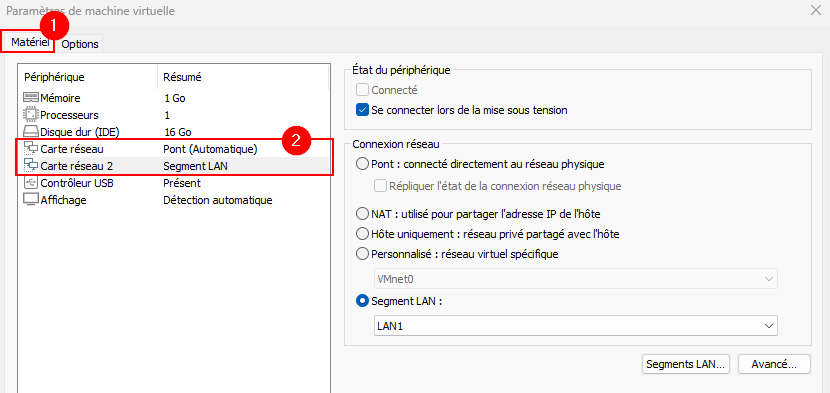Sort by the Périphérique column header

pos(88,77)
